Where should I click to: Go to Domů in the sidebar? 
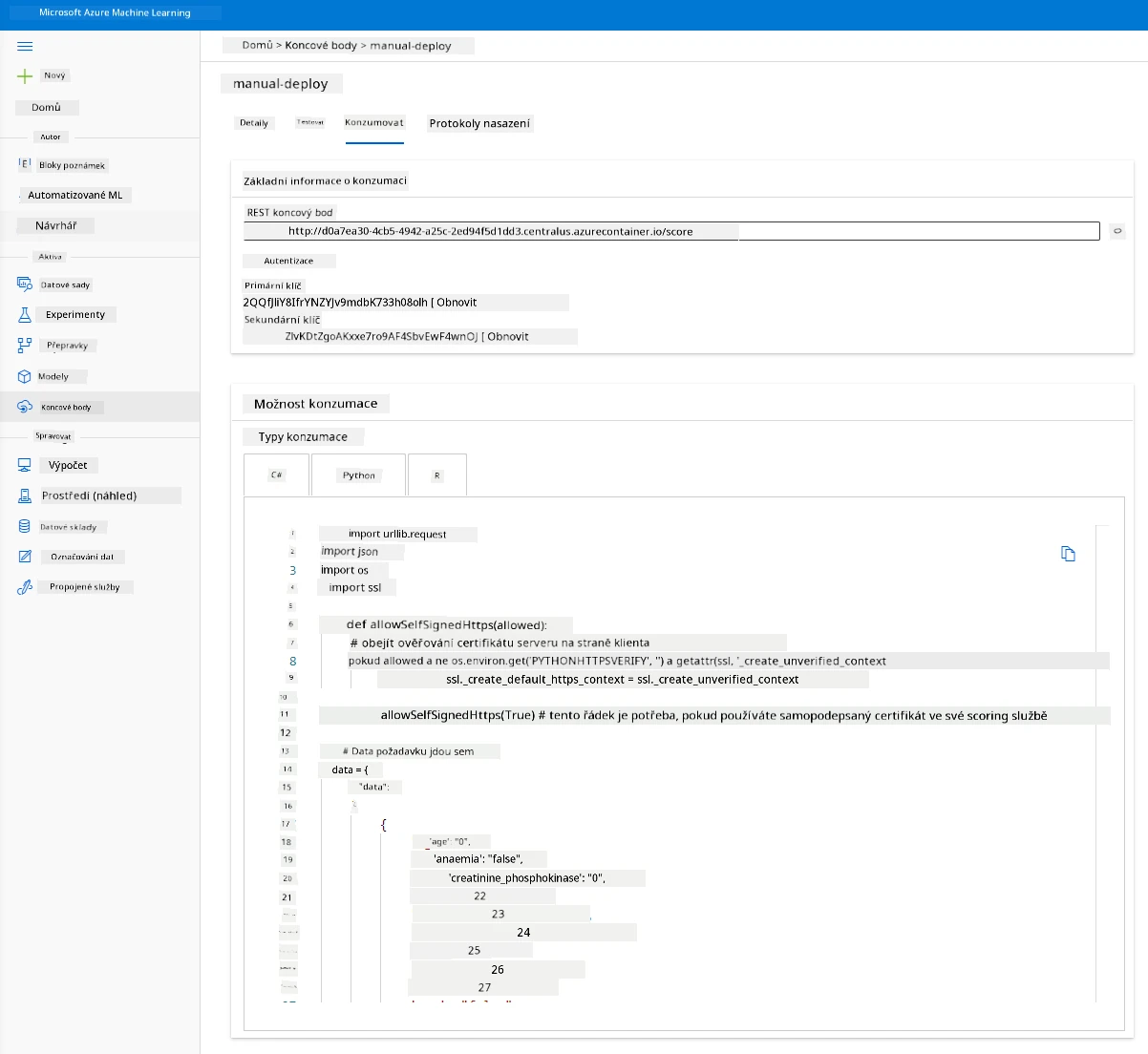(x=47, y=107)
